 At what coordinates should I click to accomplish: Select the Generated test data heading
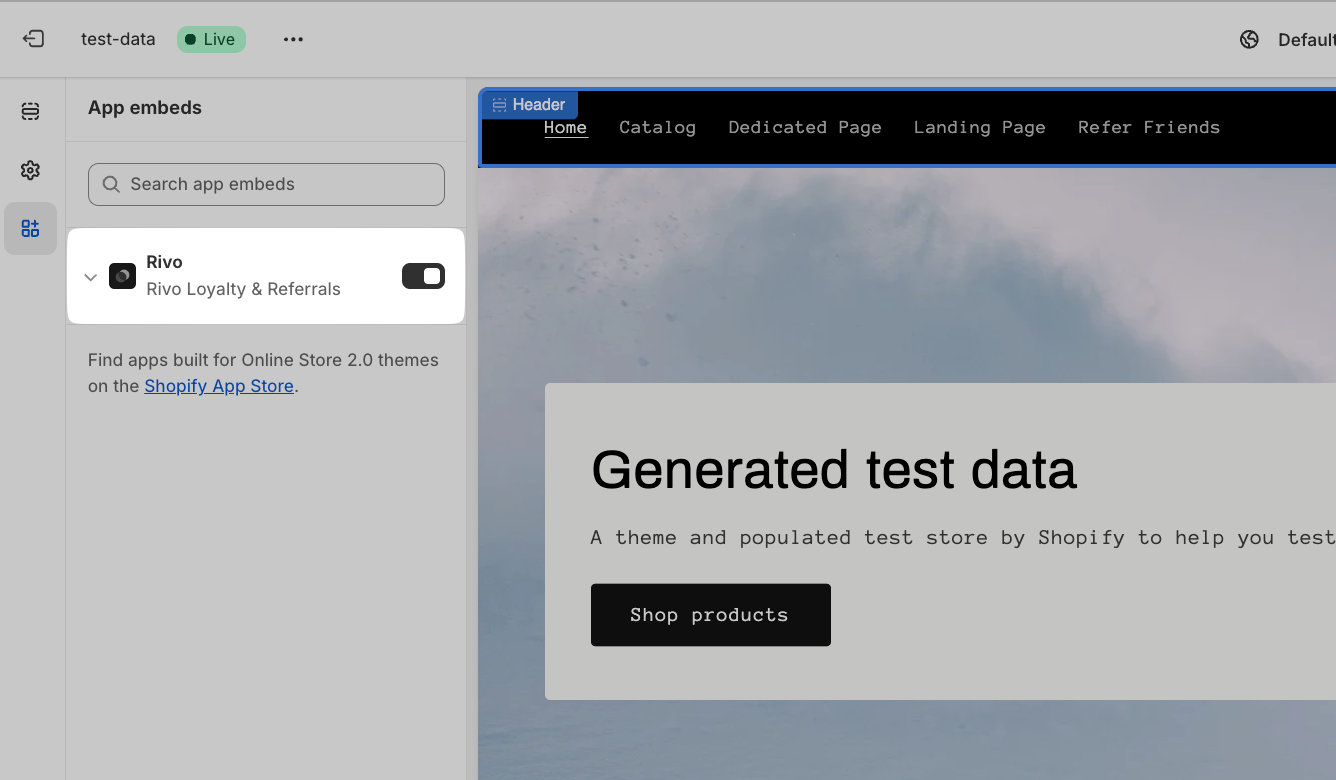point(834,469)
